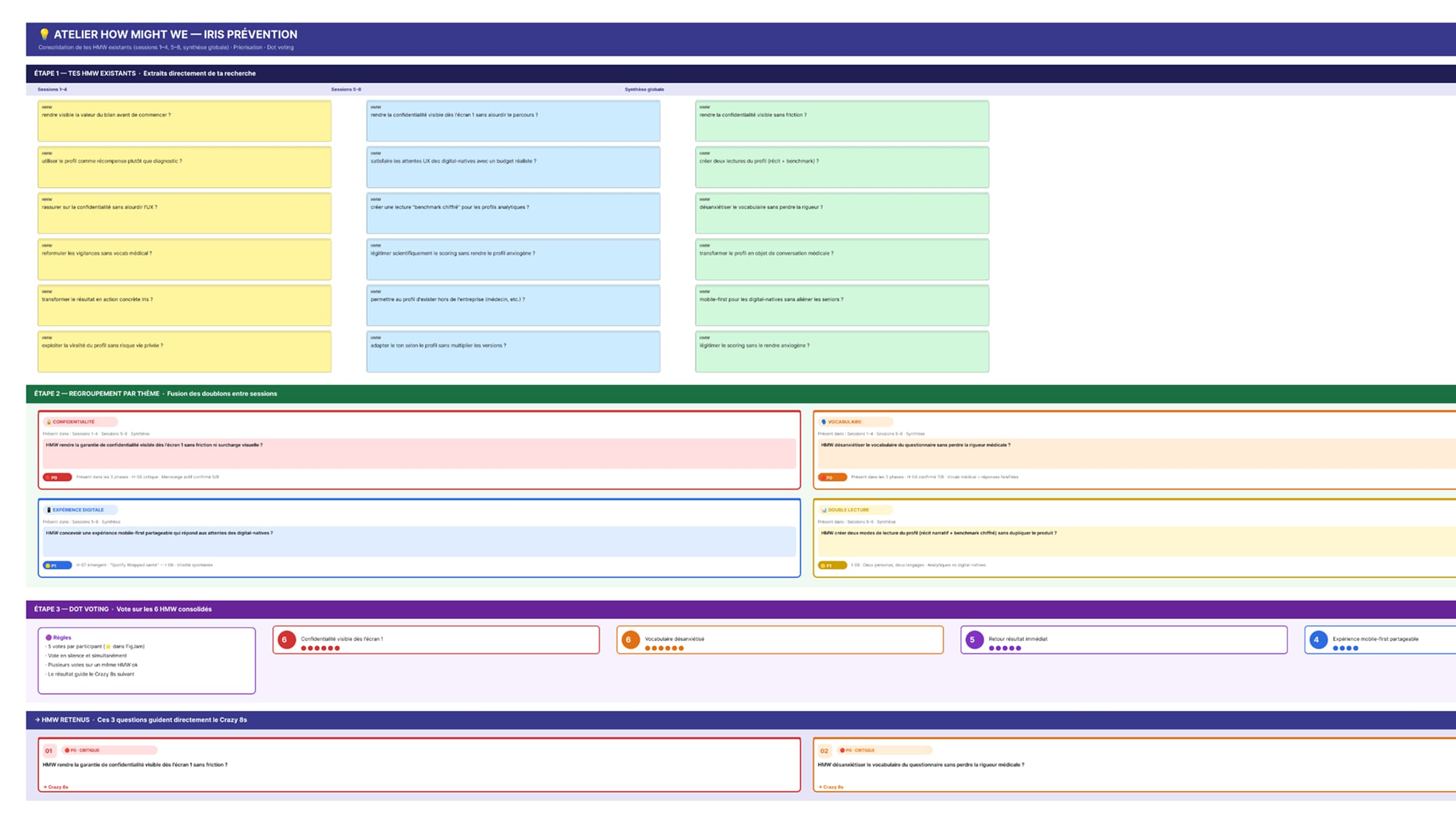The width and height of the screenshot is (1456, 819).
Task: Select blue sticky 'adapter le ton selon le profil'
Action: coord(513,351)
